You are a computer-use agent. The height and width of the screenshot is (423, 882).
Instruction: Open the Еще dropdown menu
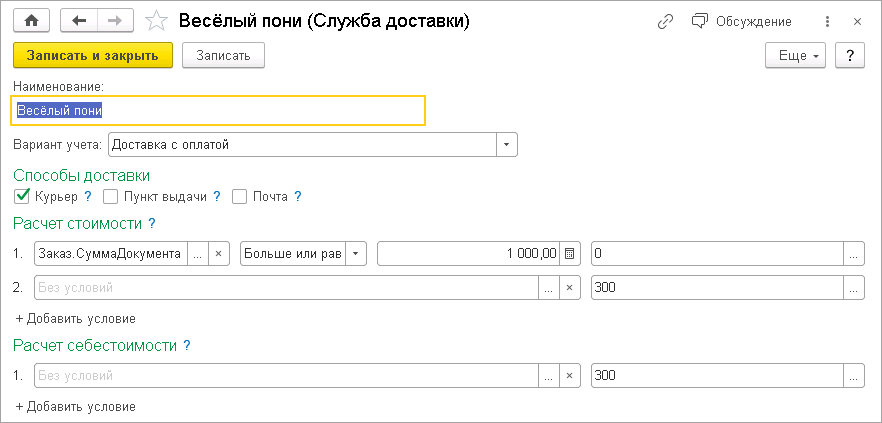(x=795, y=55)
